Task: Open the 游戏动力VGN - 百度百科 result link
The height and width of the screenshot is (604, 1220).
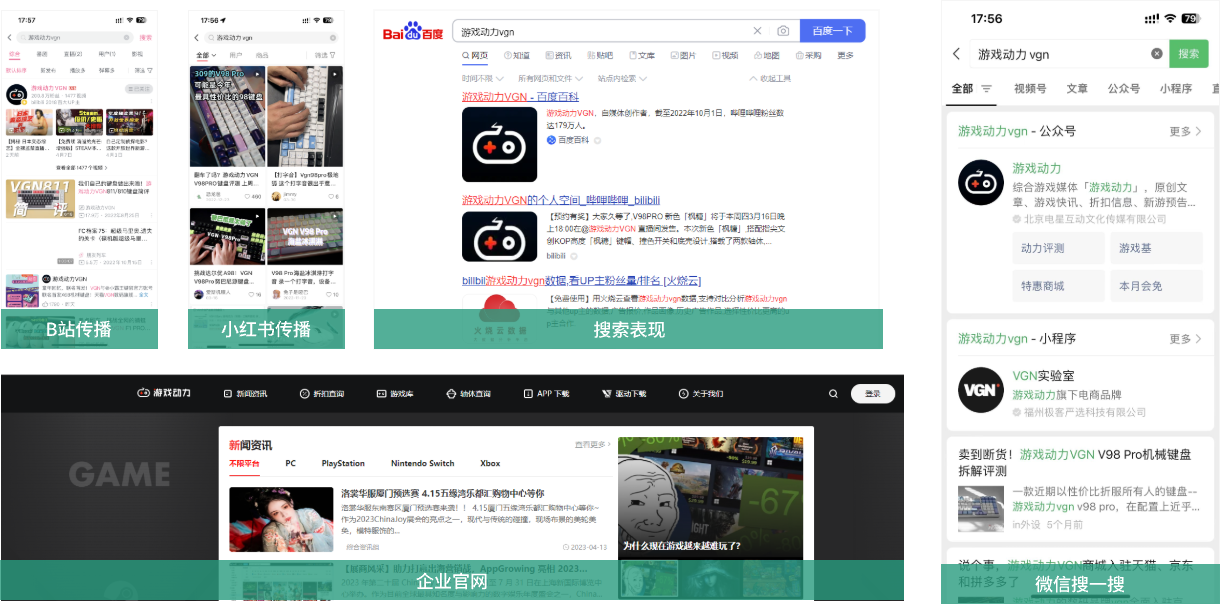Action: click(520, 97)
